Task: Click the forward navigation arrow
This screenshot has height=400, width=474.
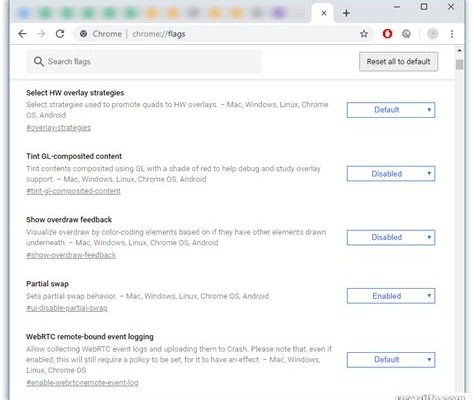Action: tap(41, 34)
